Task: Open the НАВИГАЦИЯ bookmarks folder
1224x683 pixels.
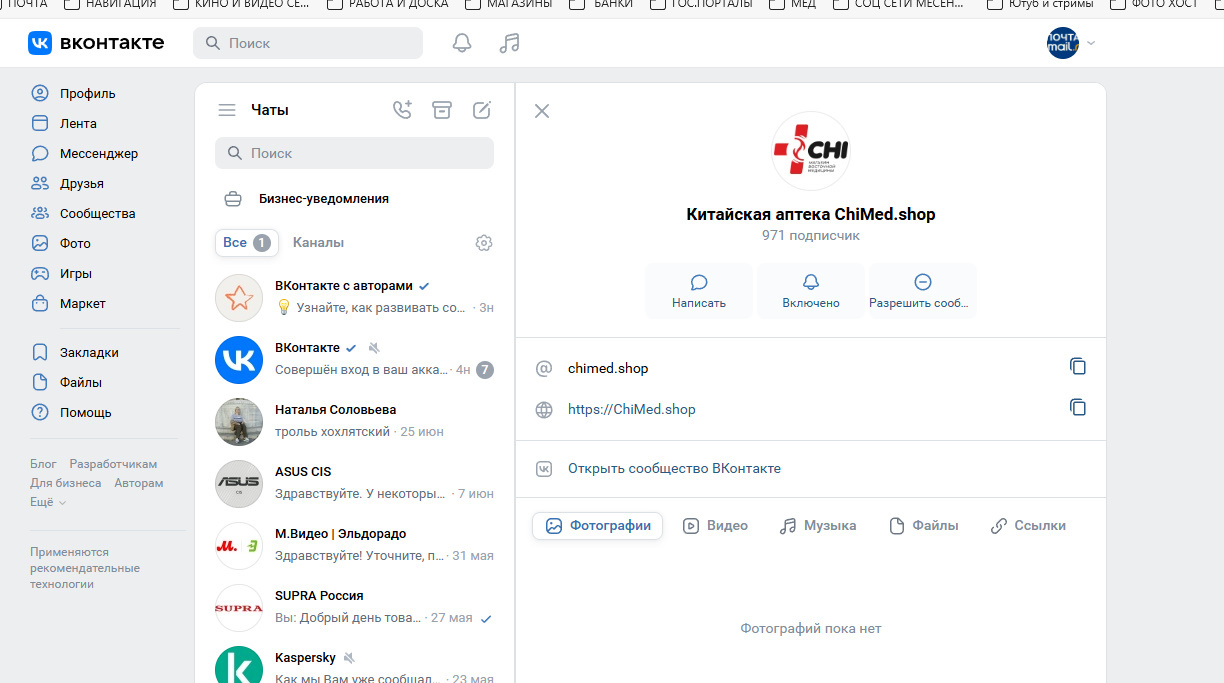Action: pos(111,4)
